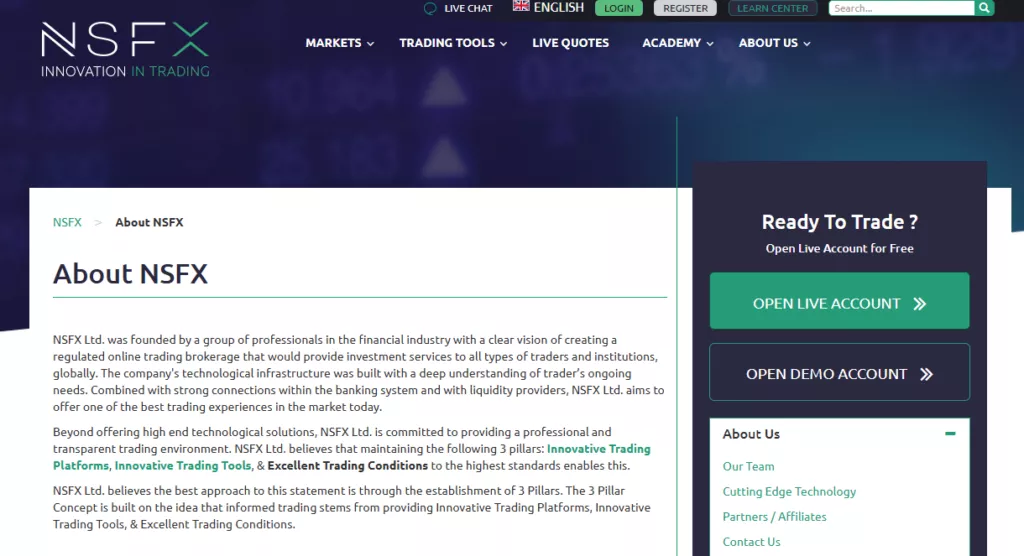Open Contact Us sidebar link
The width and height of the screenshot is (1024, 556).
click(x=751, y=542)
